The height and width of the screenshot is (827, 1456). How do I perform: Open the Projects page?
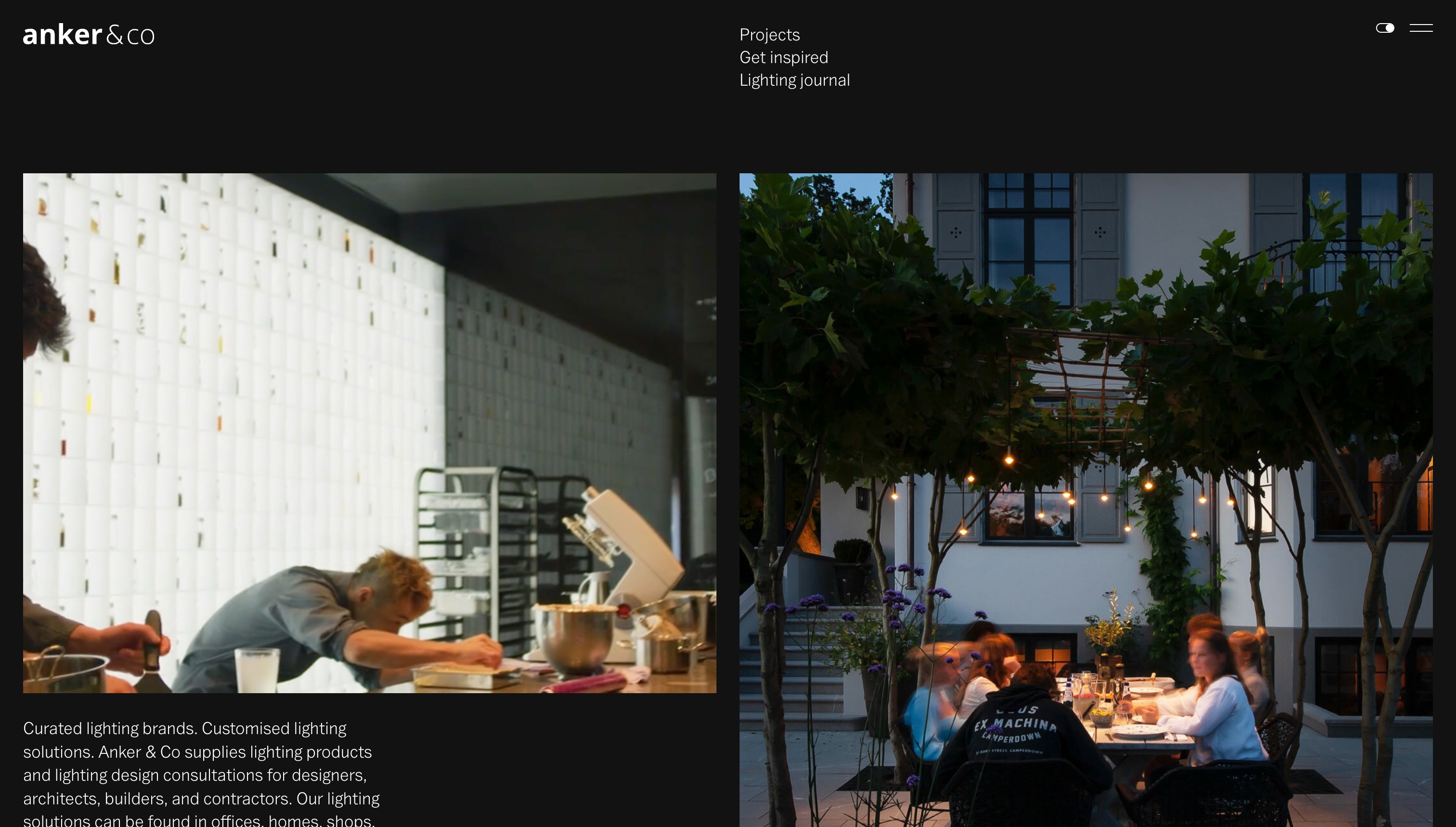click(x=769, y=35)
